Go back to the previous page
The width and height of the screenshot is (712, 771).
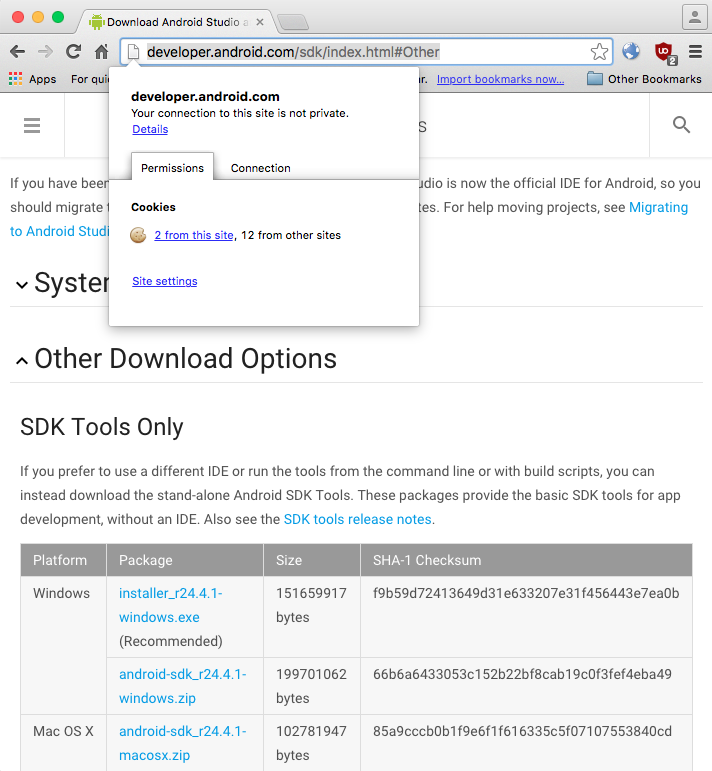click(x=17, y=52)
